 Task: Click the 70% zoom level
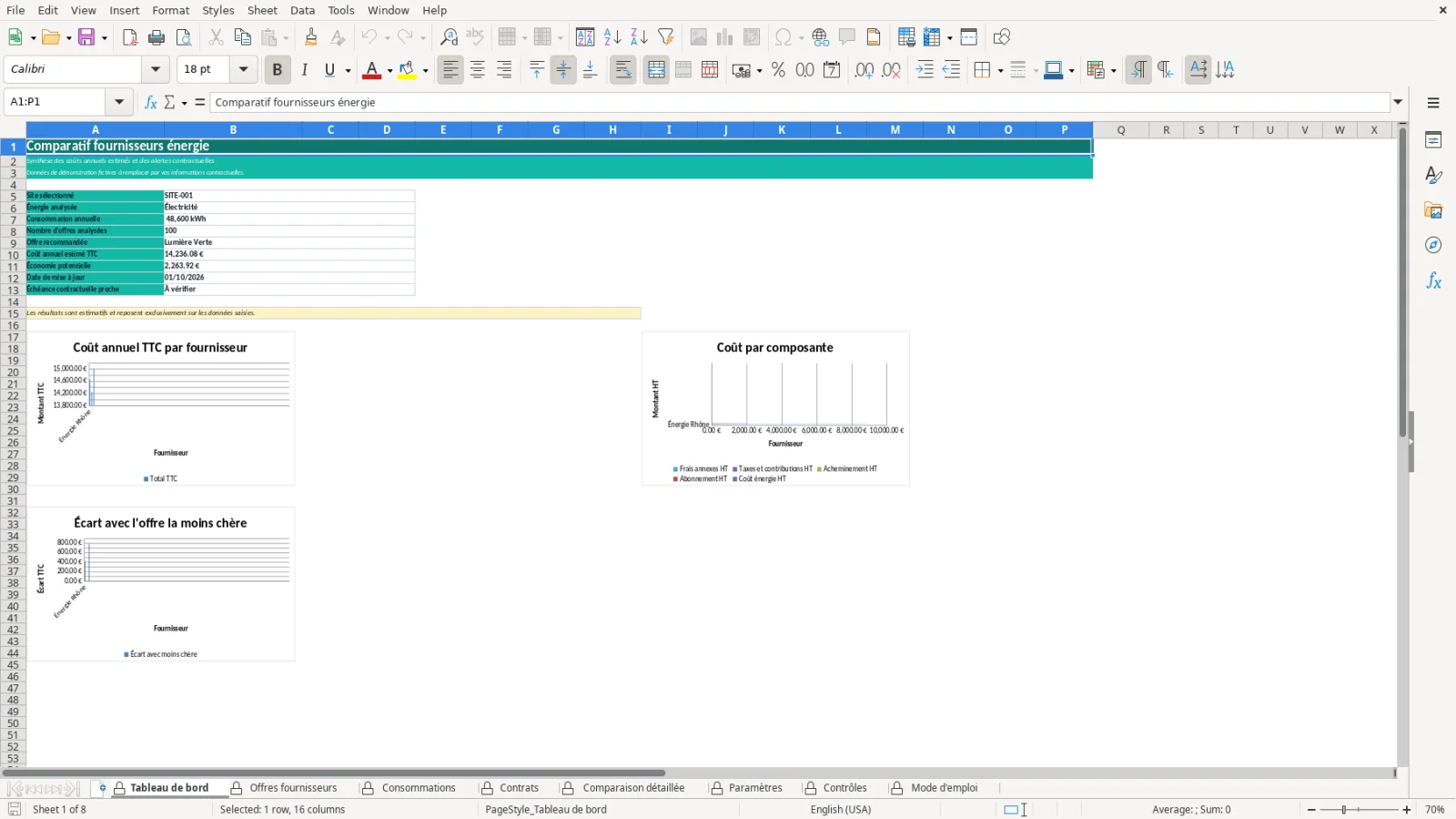click(x=1435, y=810)
